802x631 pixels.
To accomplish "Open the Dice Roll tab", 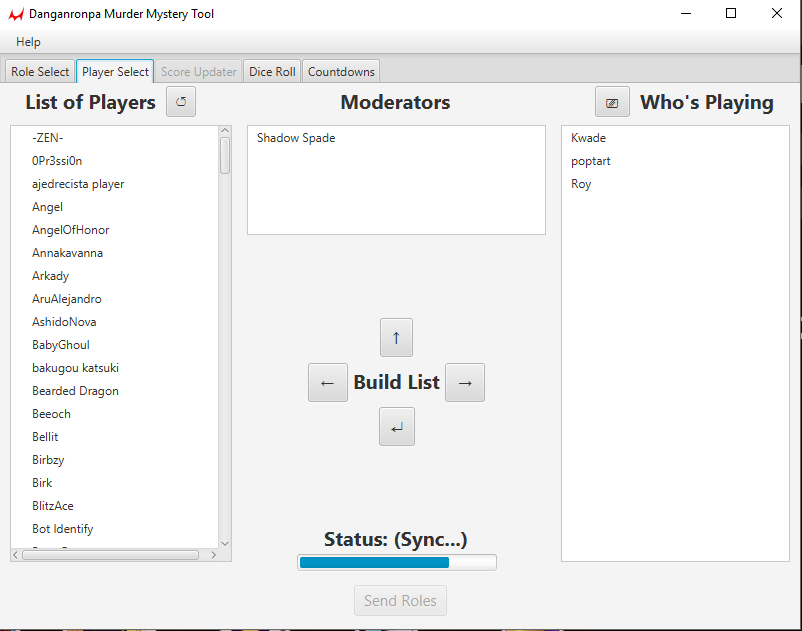I will (x=272, y=72).
